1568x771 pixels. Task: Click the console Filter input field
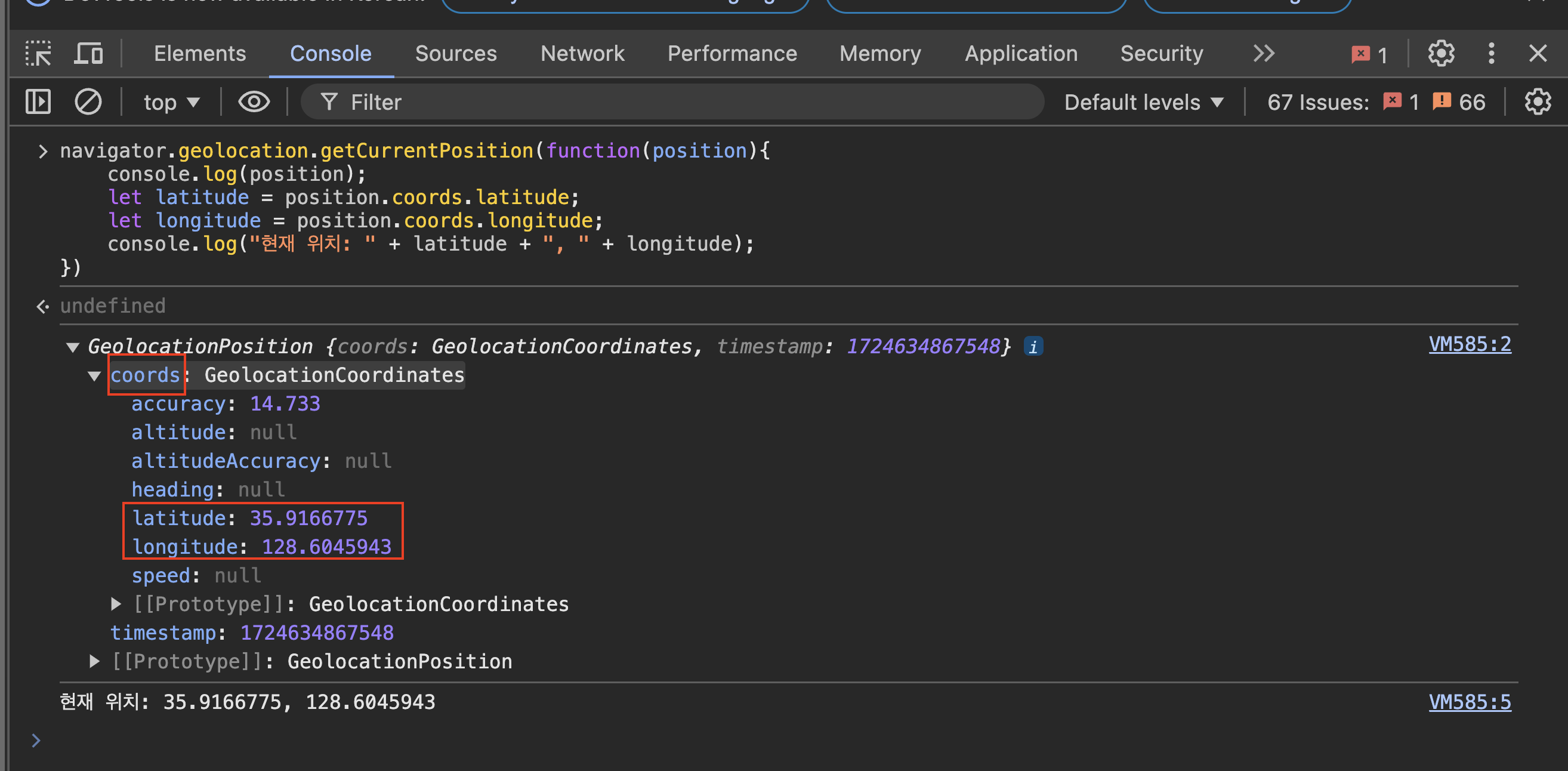pos(669,102)
